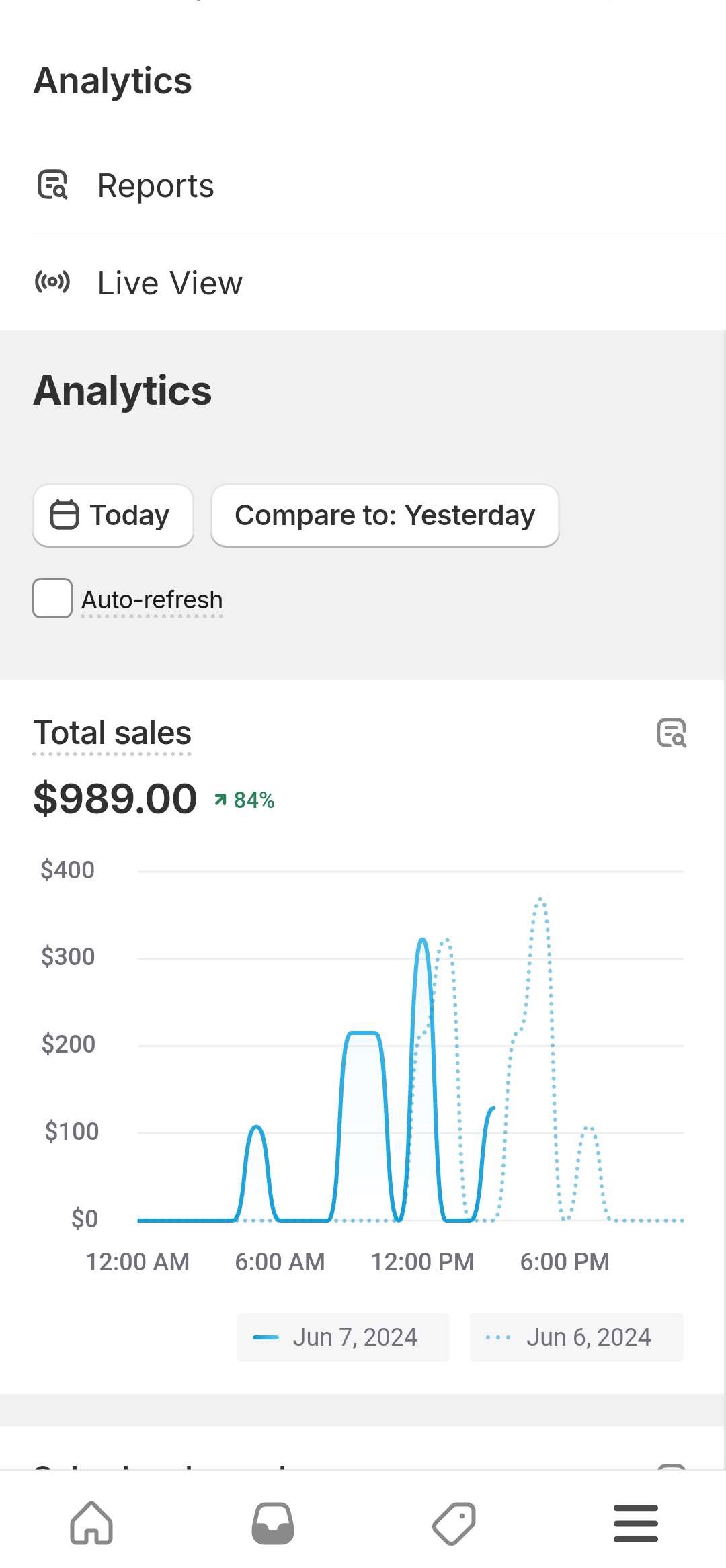Click the Auto-refresh label text
Image resolution: width=726 pixels, height=1568 pixels.
tap(152, 600)
